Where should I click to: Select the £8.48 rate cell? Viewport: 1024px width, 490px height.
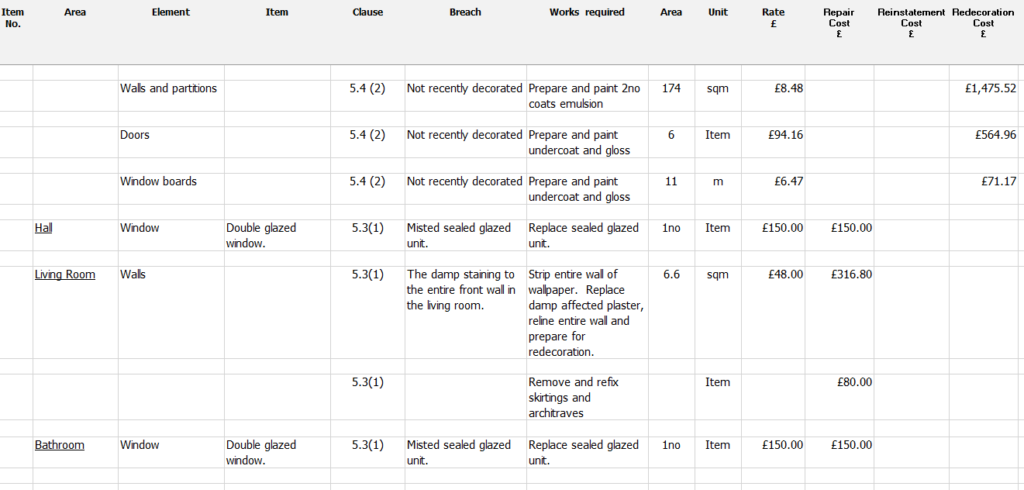pos(789,88)
